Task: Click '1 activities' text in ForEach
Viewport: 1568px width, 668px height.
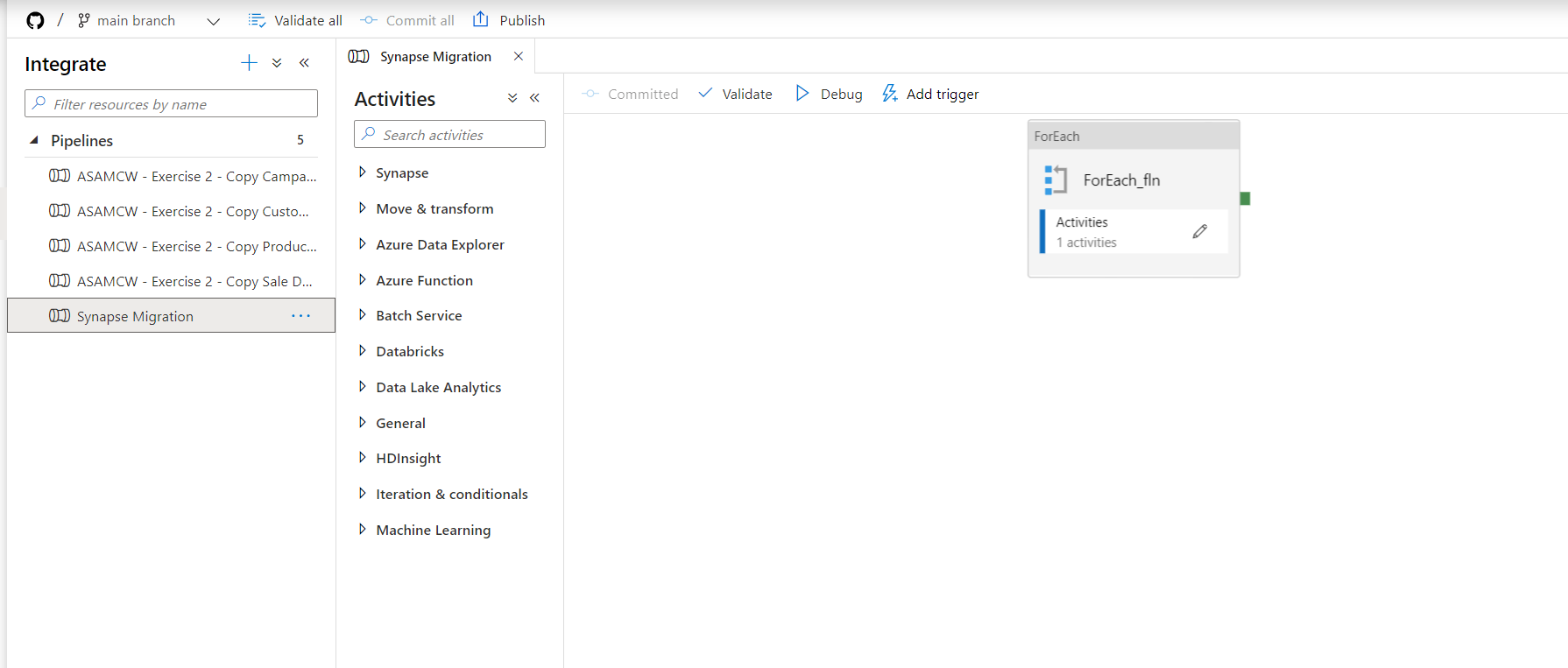Action: coord(1086,243)
